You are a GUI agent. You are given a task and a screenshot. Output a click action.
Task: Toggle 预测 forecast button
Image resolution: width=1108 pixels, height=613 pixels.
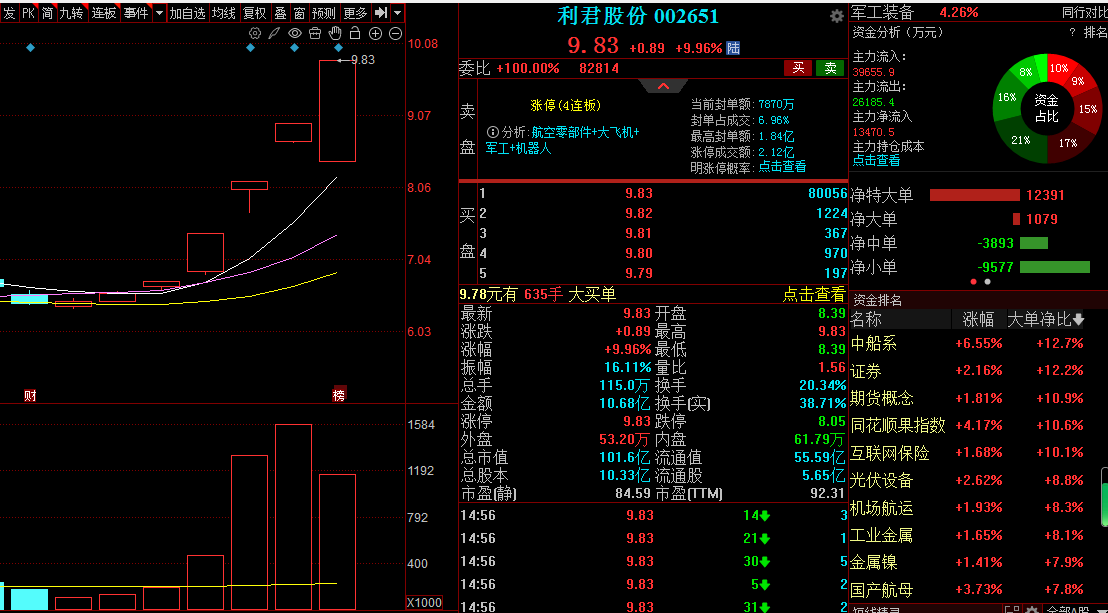tap(324, 13)
